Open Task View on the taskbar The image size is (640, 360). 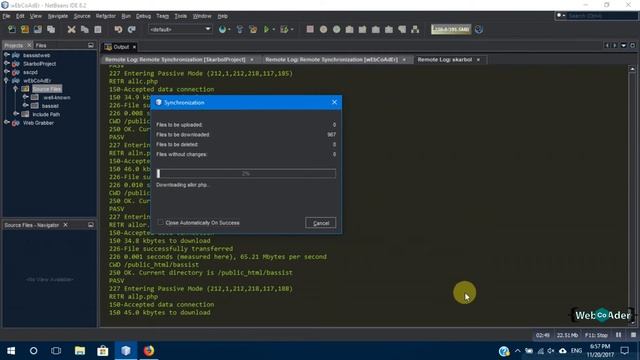[x=56, y=351]
